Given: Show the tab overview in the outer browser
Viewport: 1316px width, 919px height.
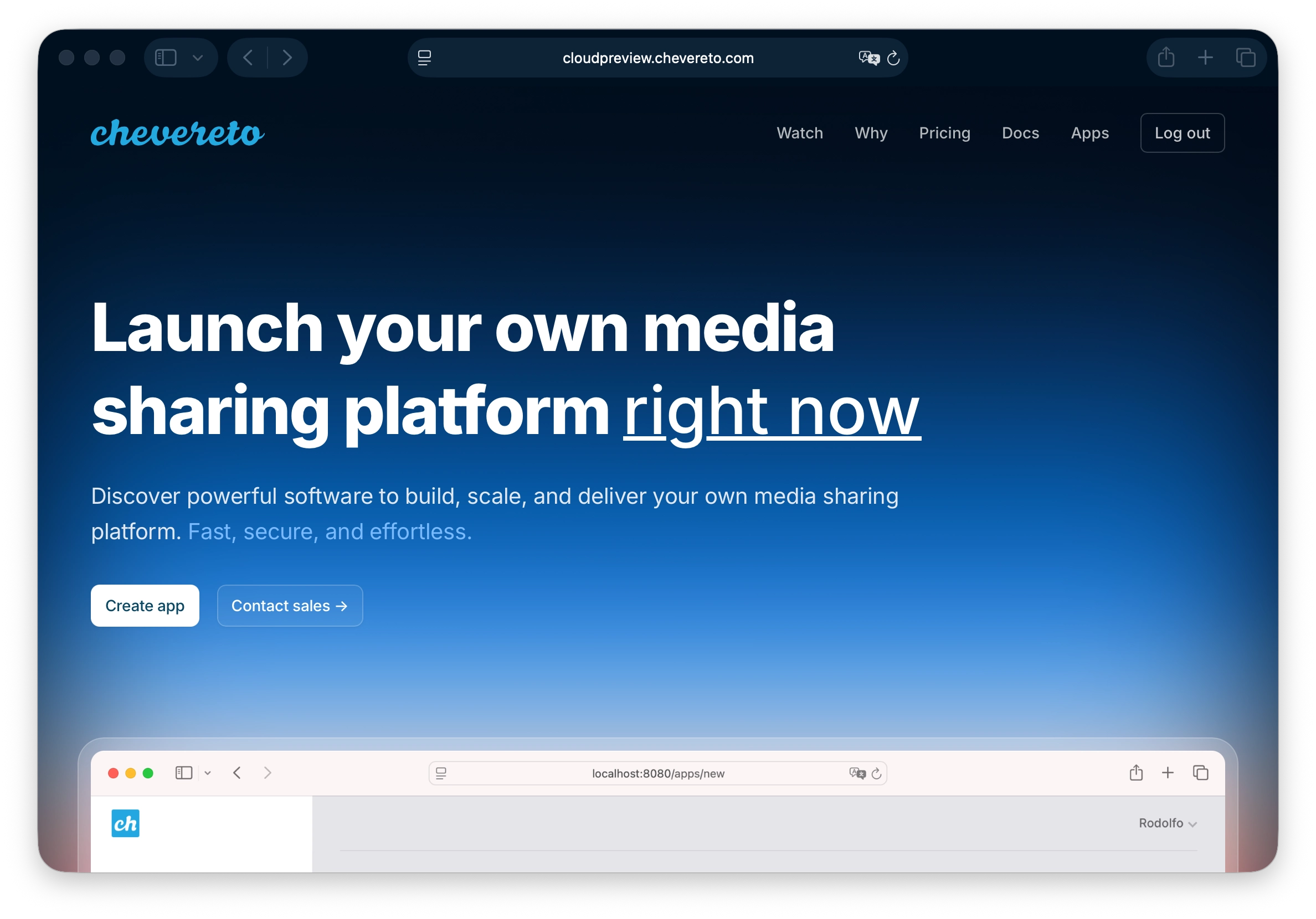Looking at the screenshot, I should tap(1246, 57).
